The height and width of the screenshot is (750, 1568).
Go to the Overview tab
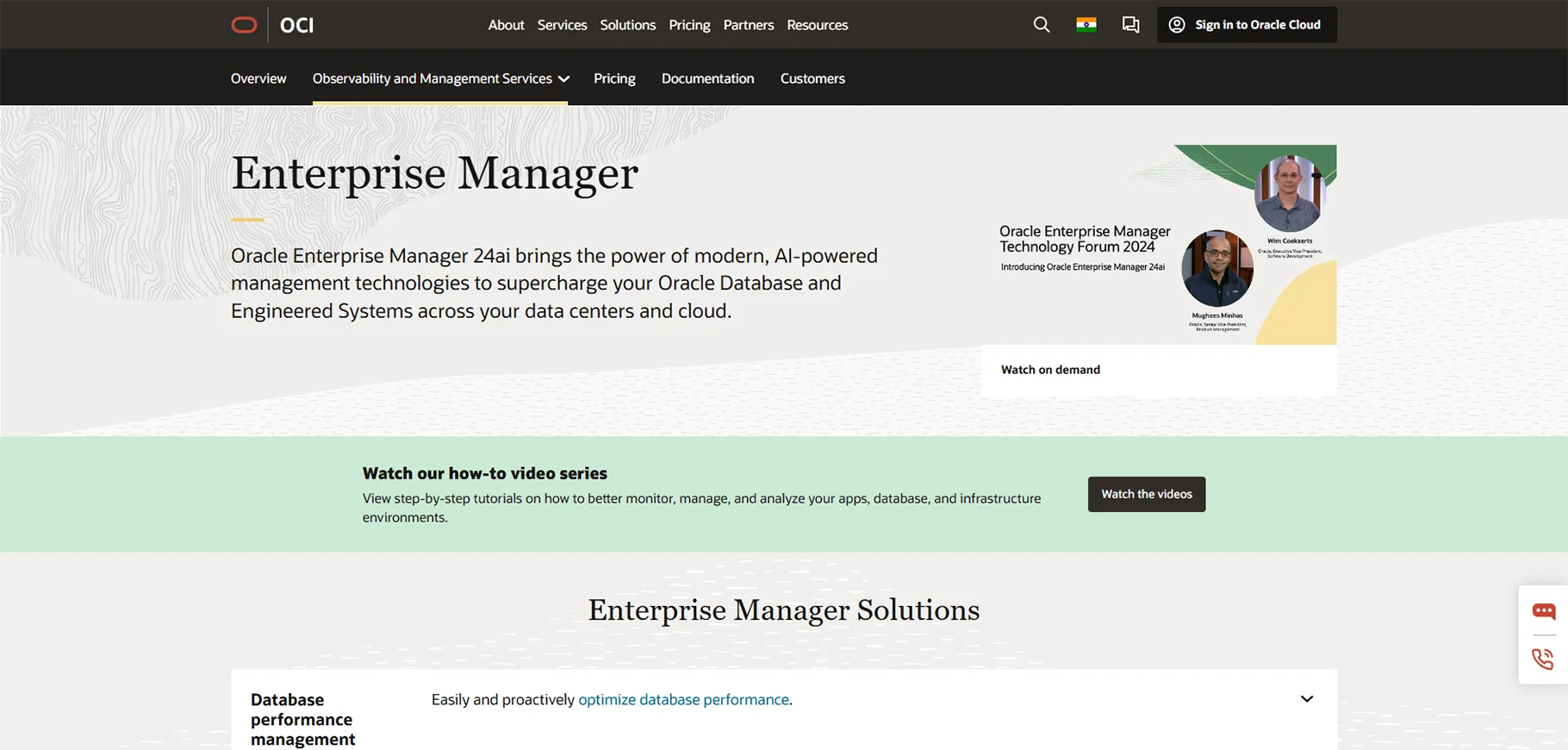pos(258,78)
